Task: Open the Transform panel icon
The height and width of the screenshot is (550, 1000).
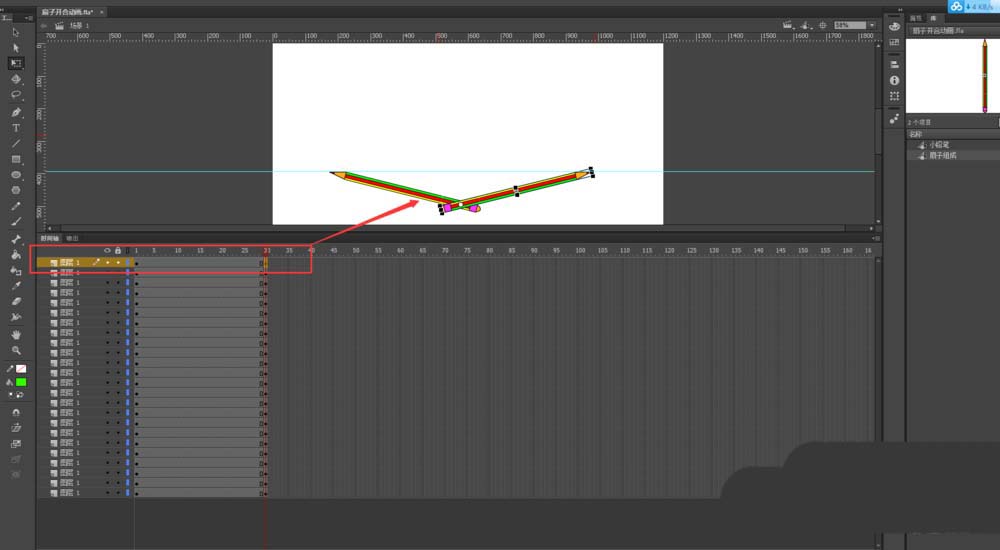Action: pyautogui.click(x=894, y=96)
